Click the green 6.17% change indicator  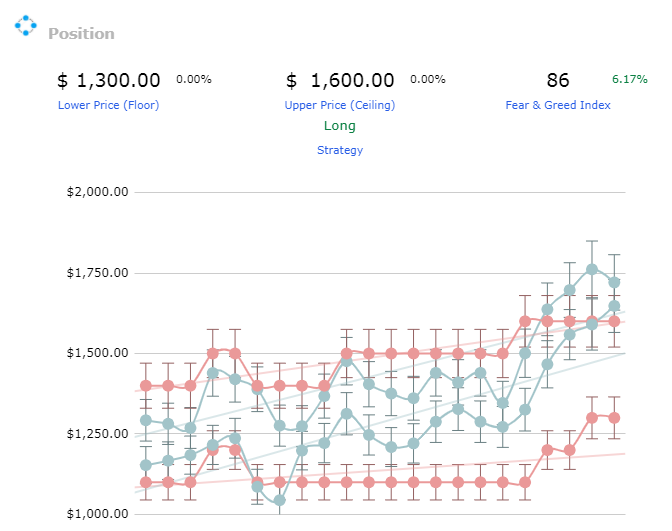point(630,79)
